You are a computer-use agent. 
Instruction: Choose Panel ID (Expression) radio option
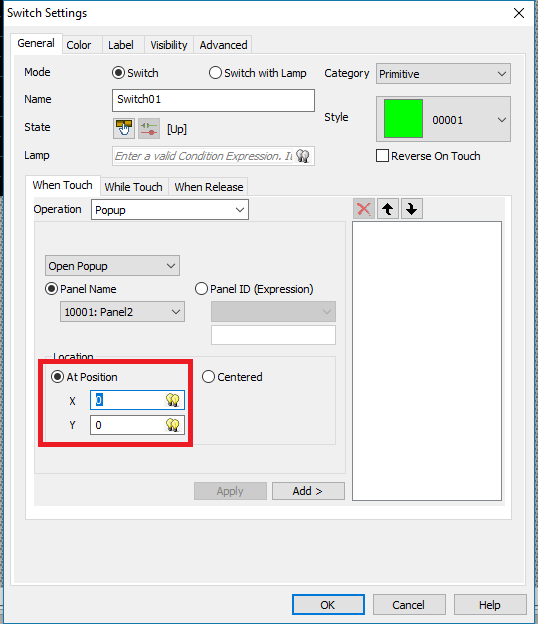point(201,289)
